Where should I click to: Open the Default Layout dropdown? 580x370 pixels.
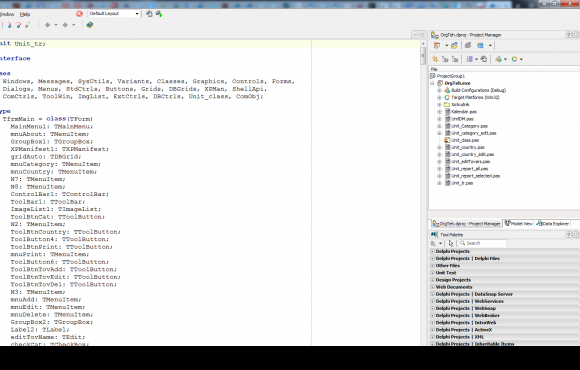(114, 14)
